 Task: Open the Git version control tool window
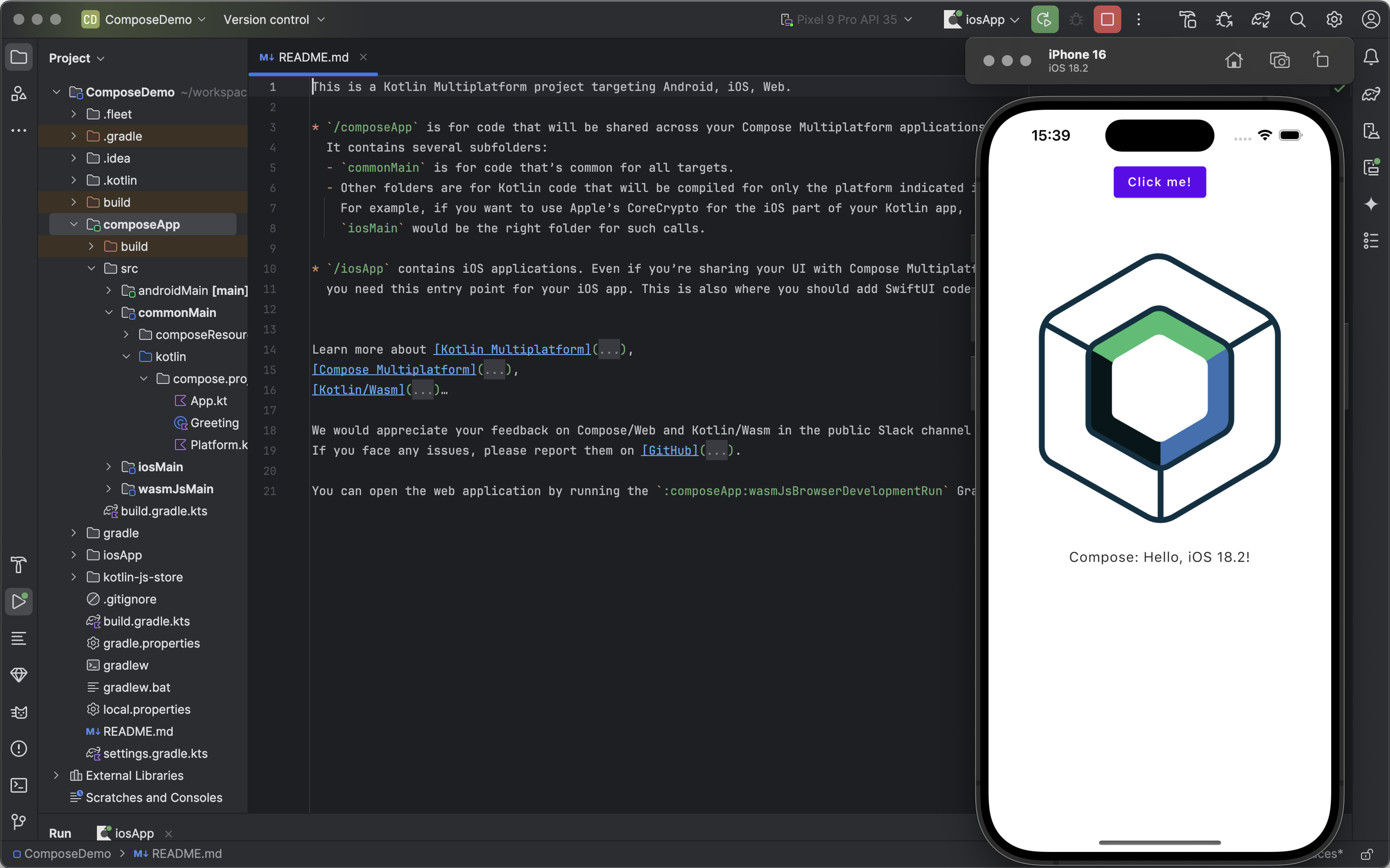pyautogui.click(x=19, y=822)
